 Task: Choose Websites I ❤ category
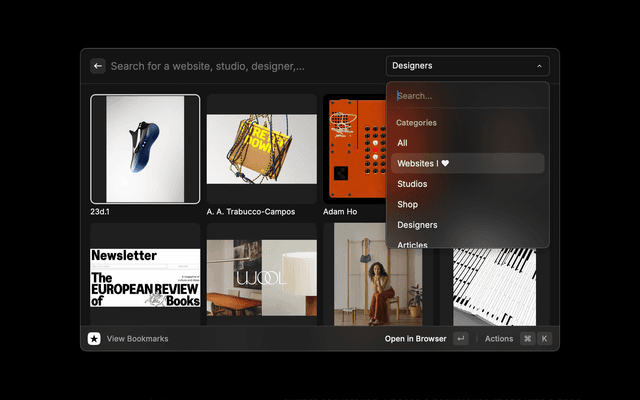click(x=423, y=163)
